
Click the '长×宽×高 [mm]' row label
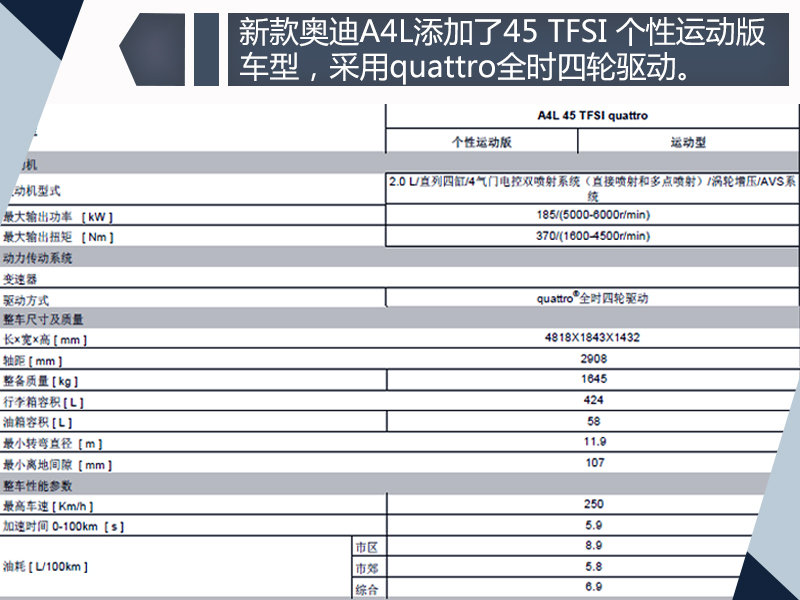click(45, 340)
